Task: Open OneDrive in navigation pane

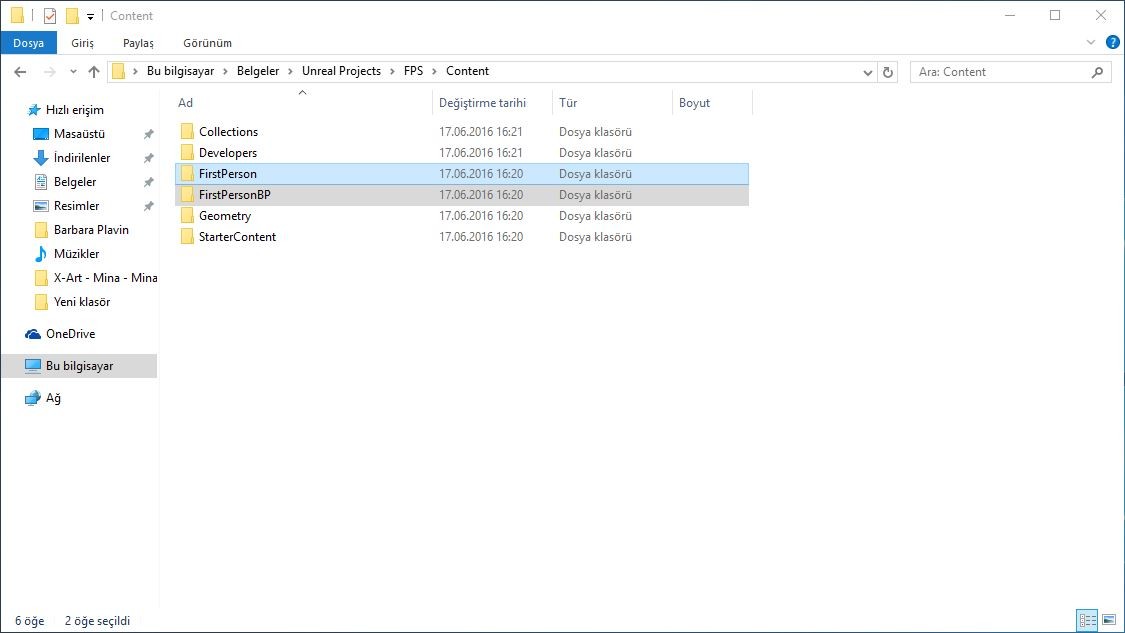Action: pyautogui.click(x=70, y=334)
